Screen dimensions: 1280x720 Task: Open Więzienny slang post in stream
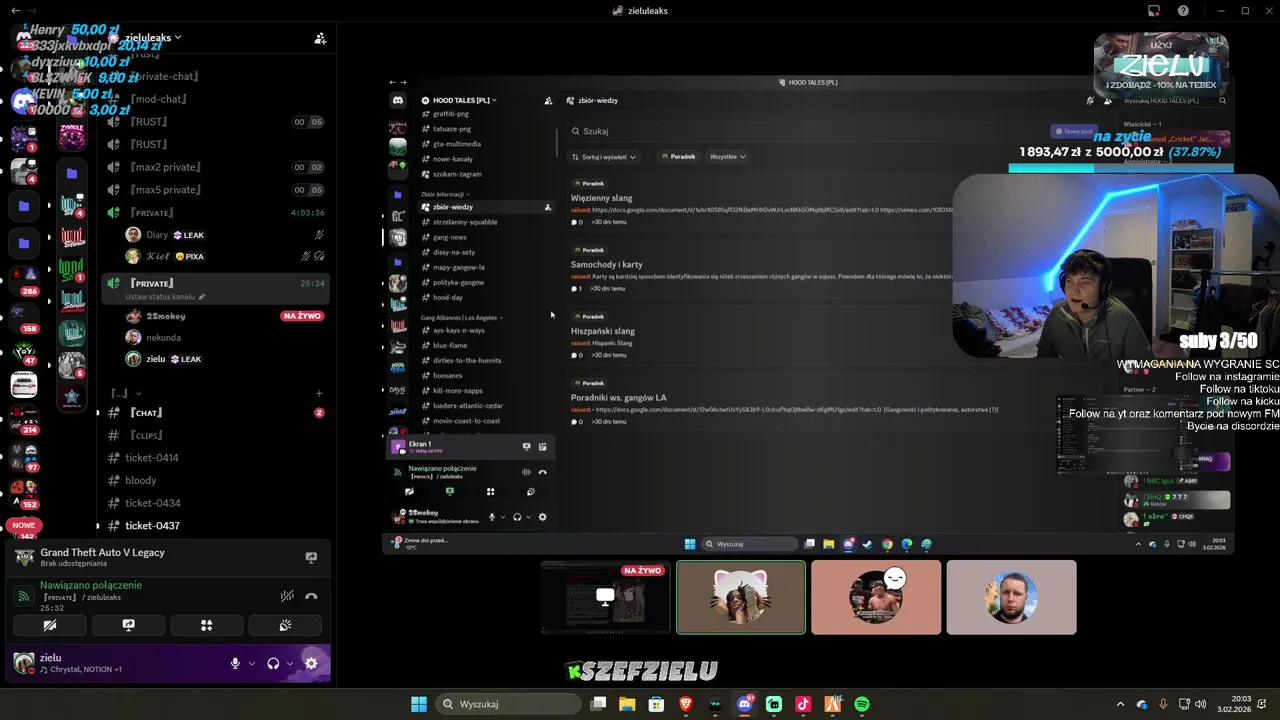click(601, 198)
